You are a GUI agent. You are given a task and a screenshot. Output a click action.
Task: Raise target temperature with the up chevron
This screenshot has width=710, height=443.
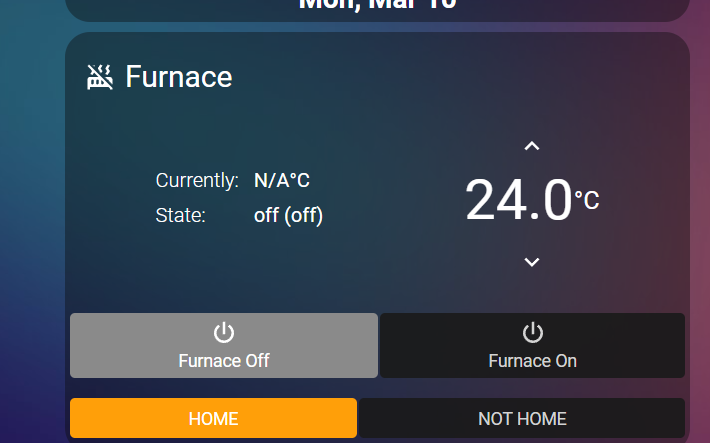(532, 147)
